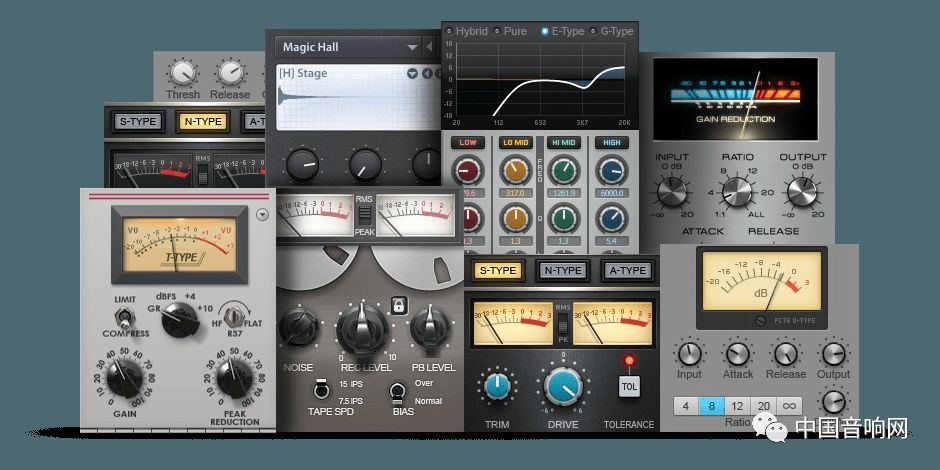
Task: Click the Thresh knob
Action: 183,74
